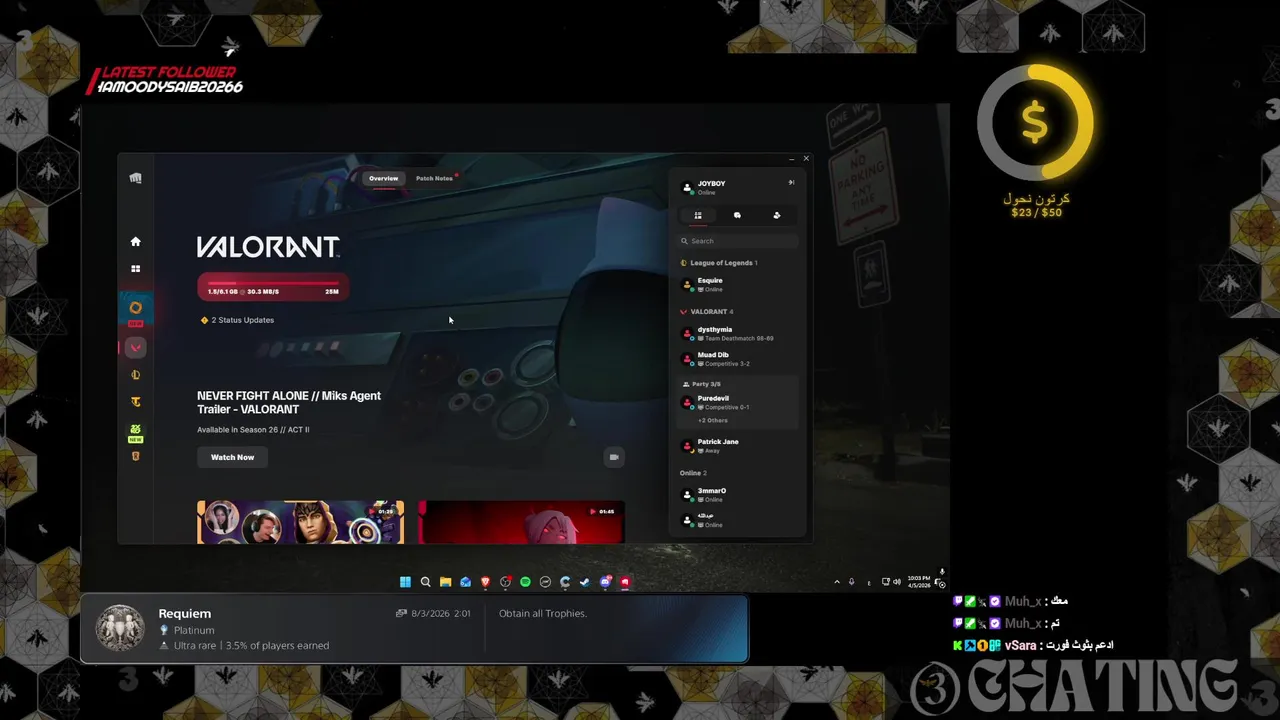The image size is (1280, 720).
Task: Click the Requiem trophy icon in the notification
Action: pos(119,629)
